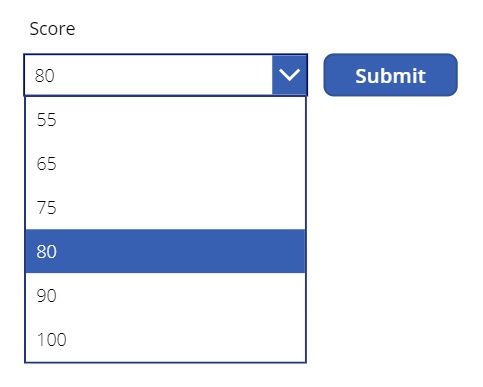483x387 pixels.
Task: Select the 100 score option
Action: tap(165, 339)
